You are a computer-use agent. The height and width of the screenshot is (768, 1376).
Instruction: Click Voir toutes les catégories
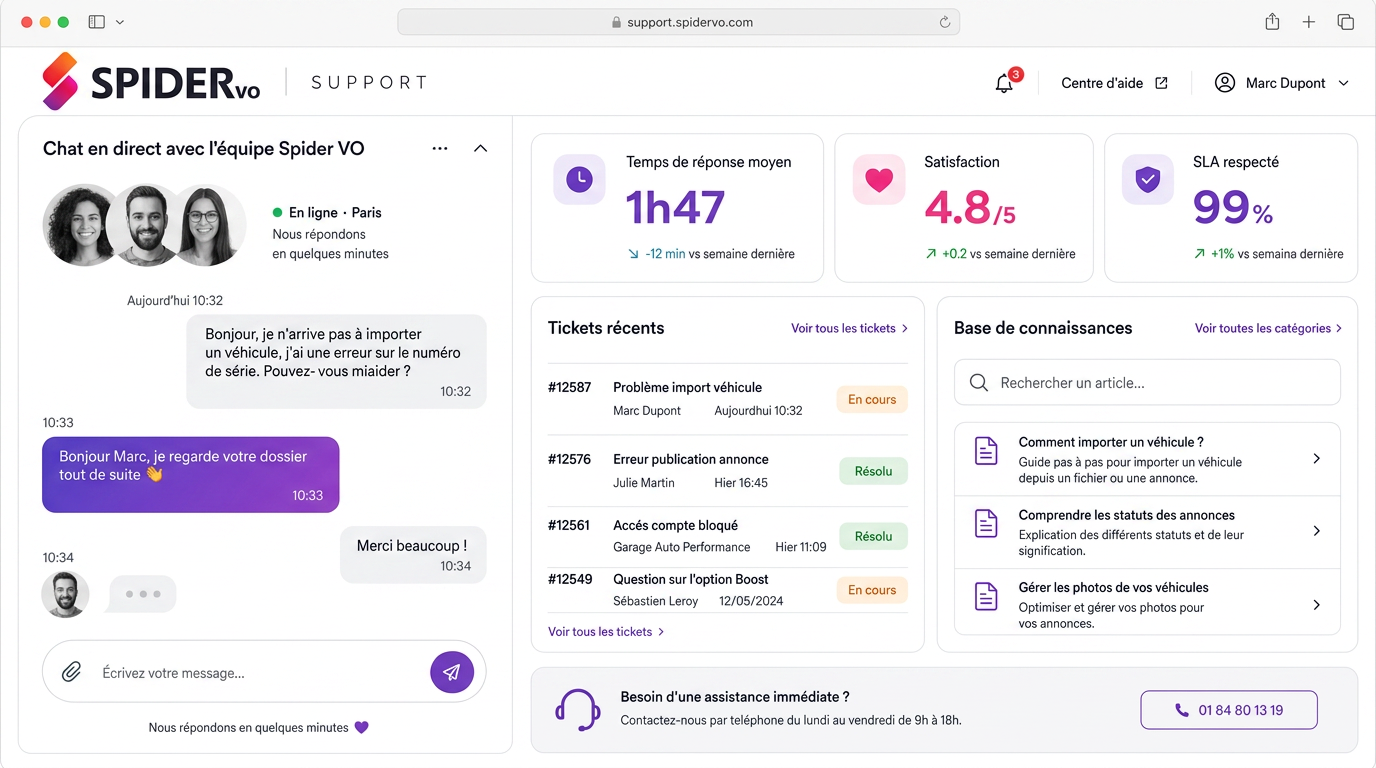click(1268, 328)
